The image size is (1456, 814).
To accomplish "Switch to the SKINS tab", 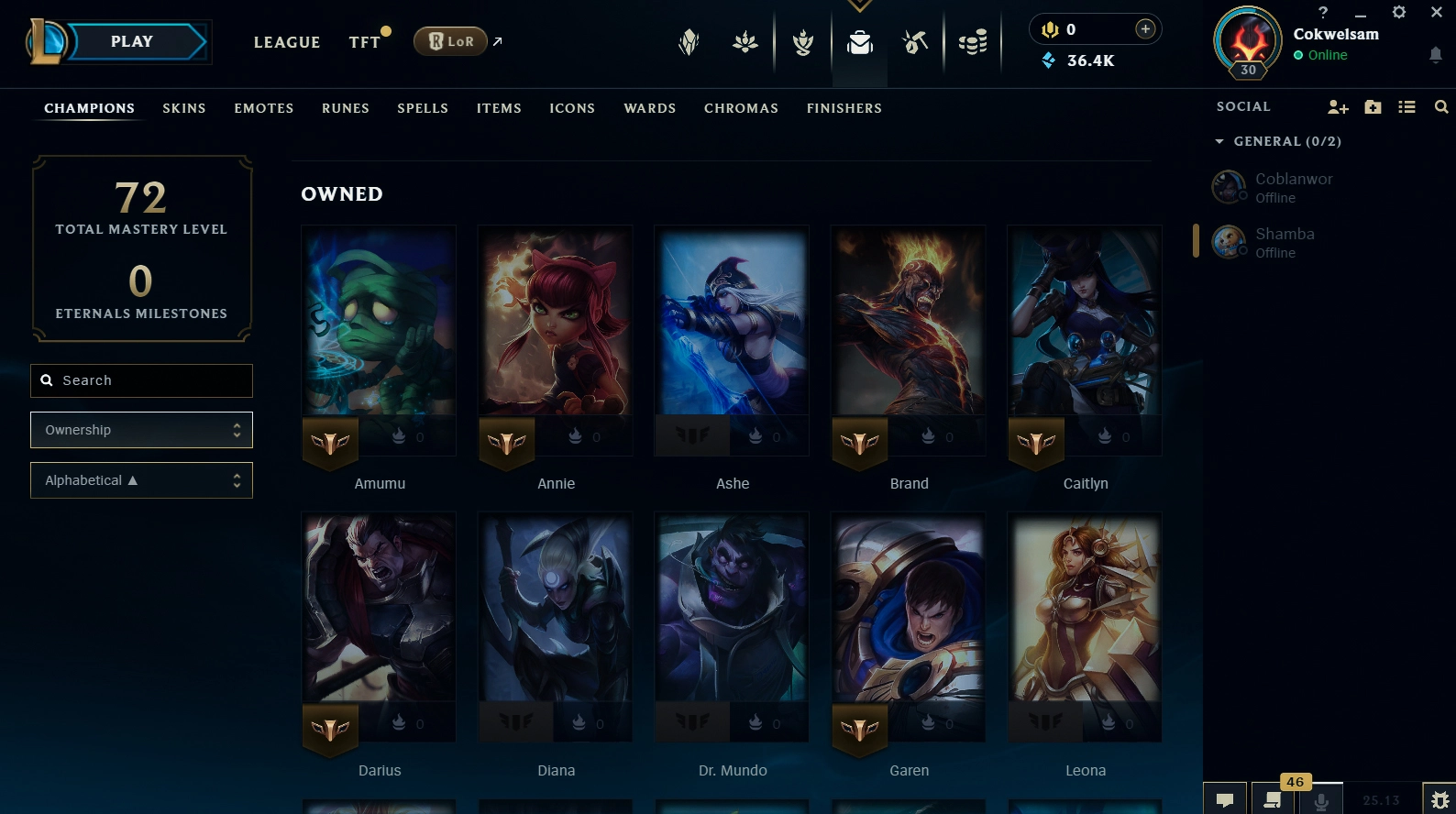I will tap(184, 108).
